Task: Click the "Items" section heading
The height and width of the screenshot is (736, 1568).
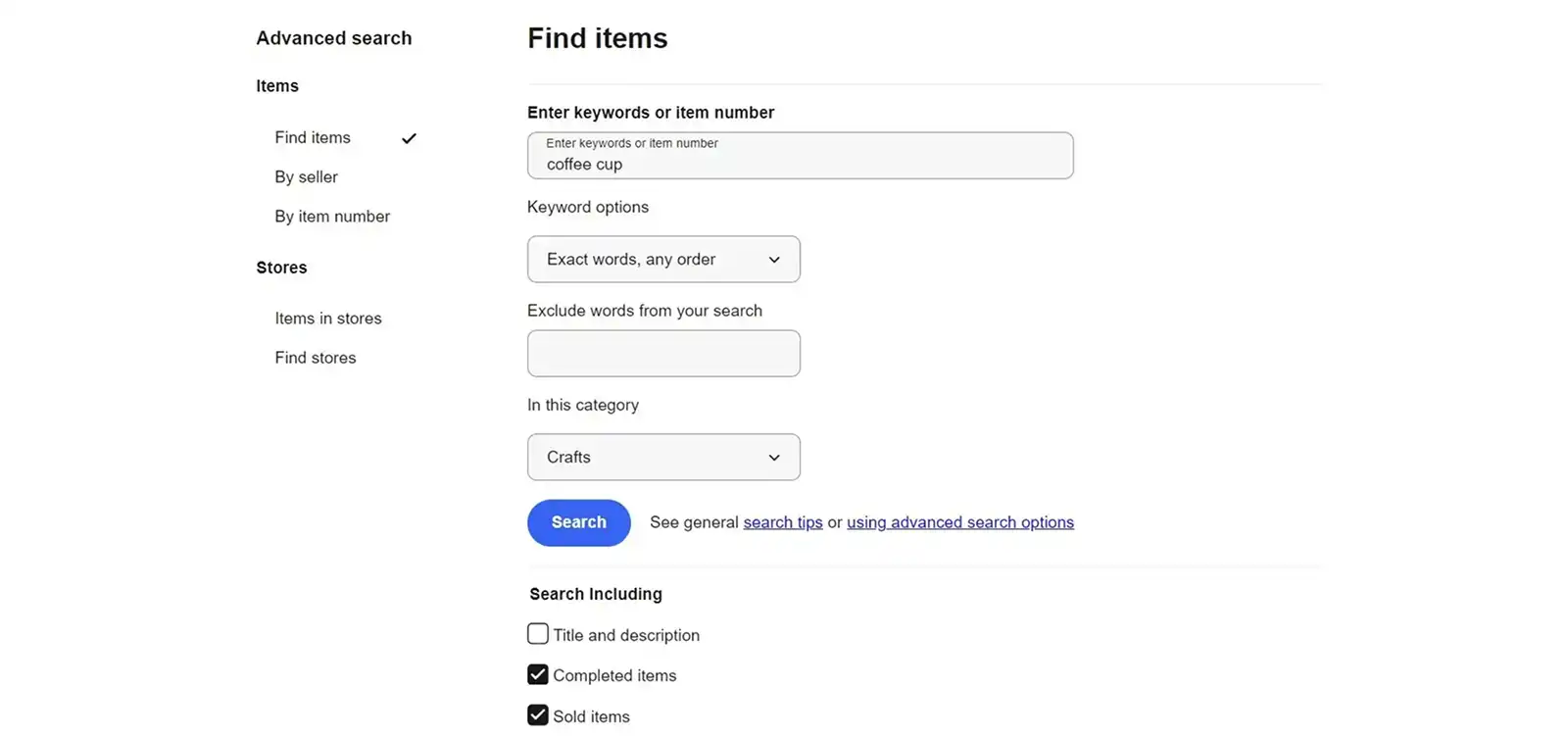Action: [x=276, y=85]
